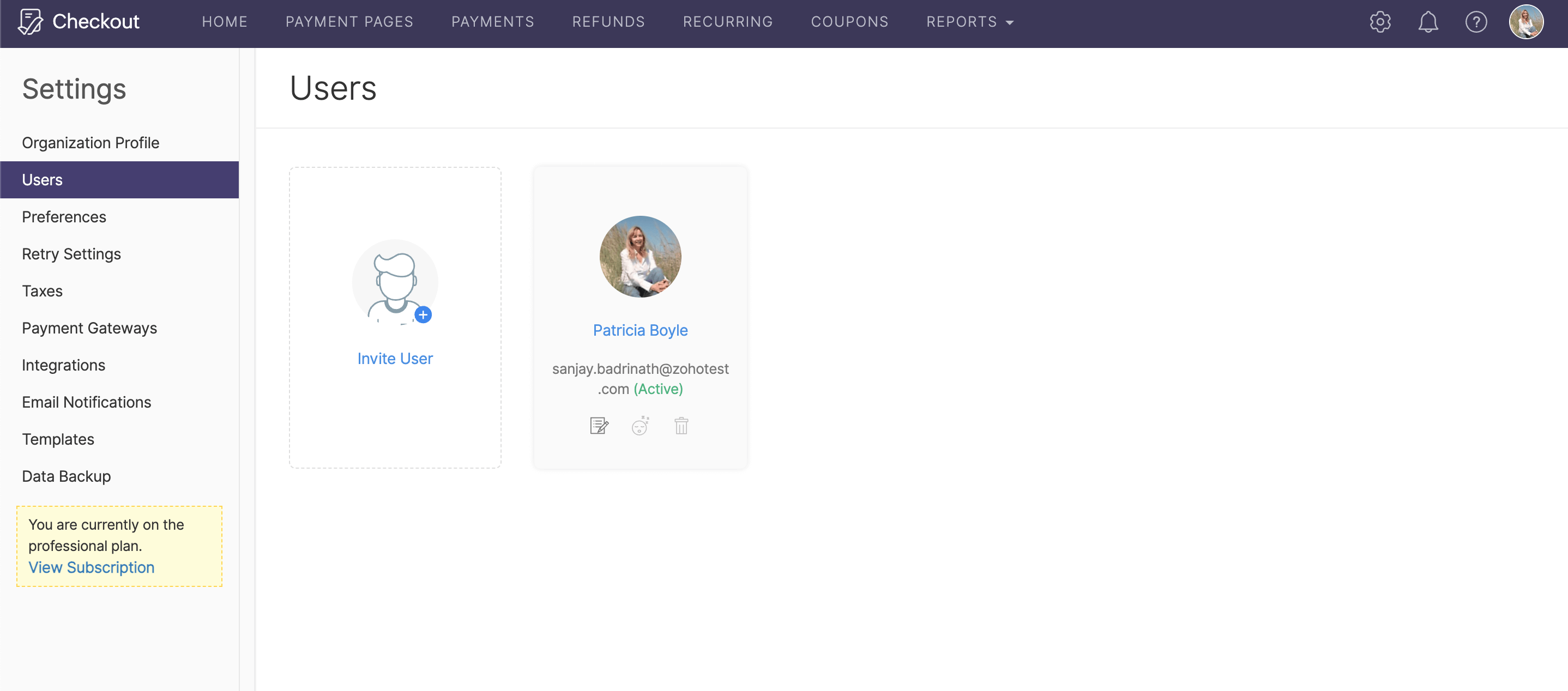Open the settings gear icon
Image resolution: width=1568 pixels, height=691 pixels.
[1380, 22]
